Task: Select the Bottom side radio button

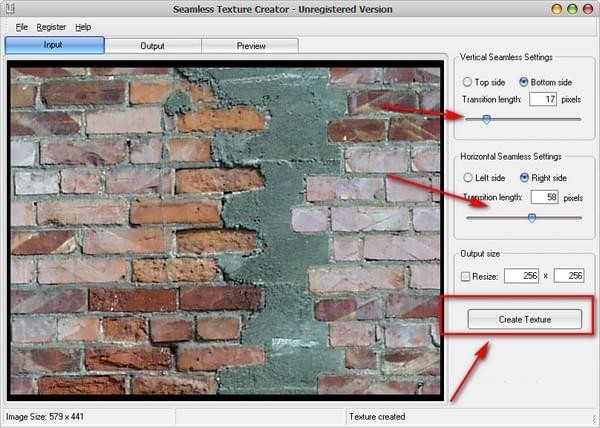Action: pos(524,81)
